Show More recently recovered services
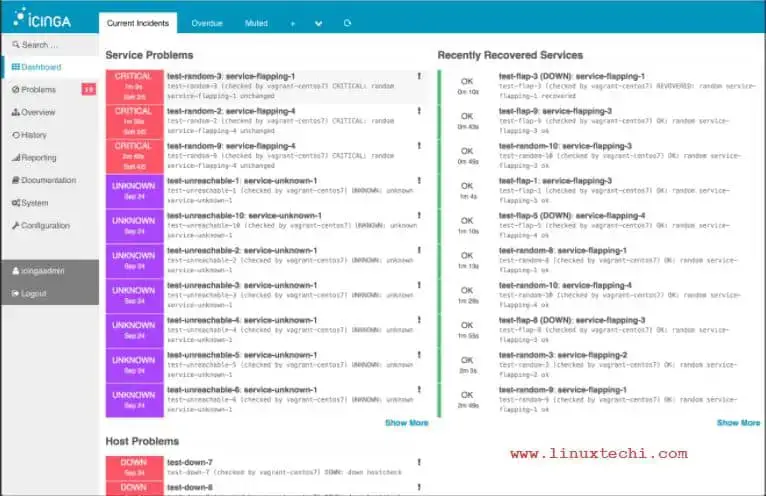Viewport: 766px width, 496px height. coord(738,423)
